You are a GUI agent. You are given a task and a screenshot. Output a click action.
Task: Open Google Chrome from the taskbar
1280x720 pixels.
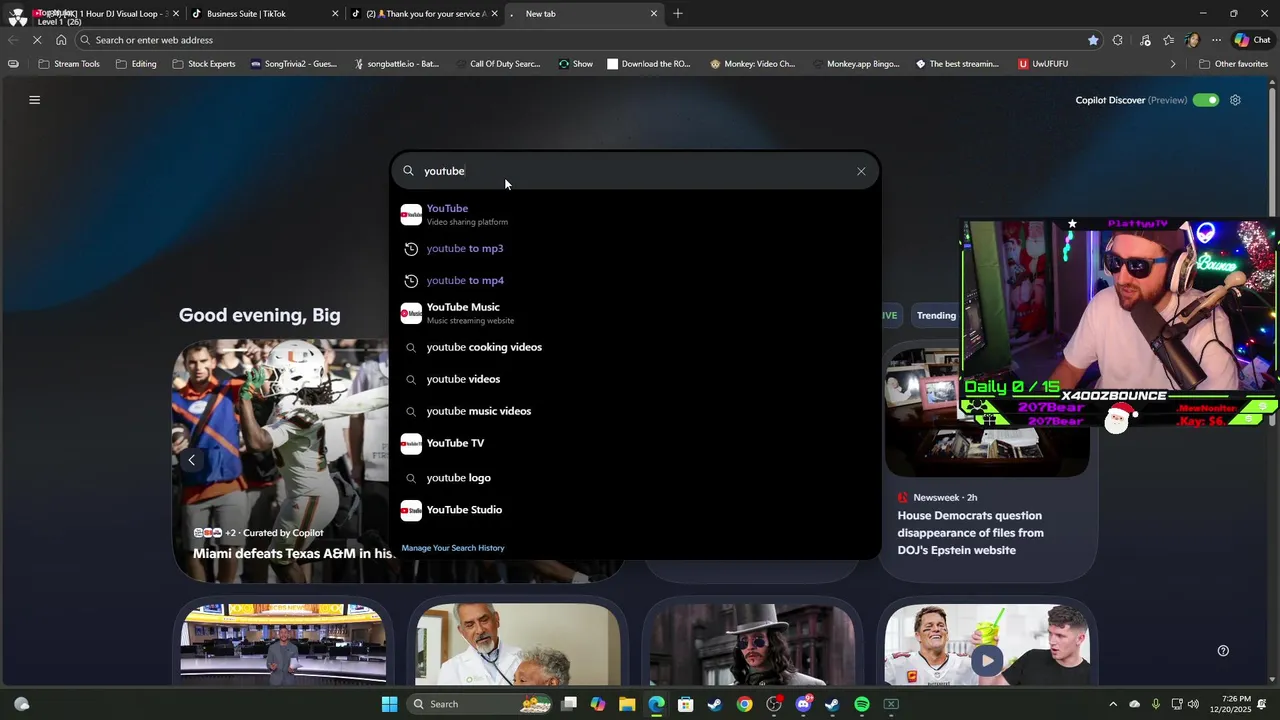[x=744, y=704]
